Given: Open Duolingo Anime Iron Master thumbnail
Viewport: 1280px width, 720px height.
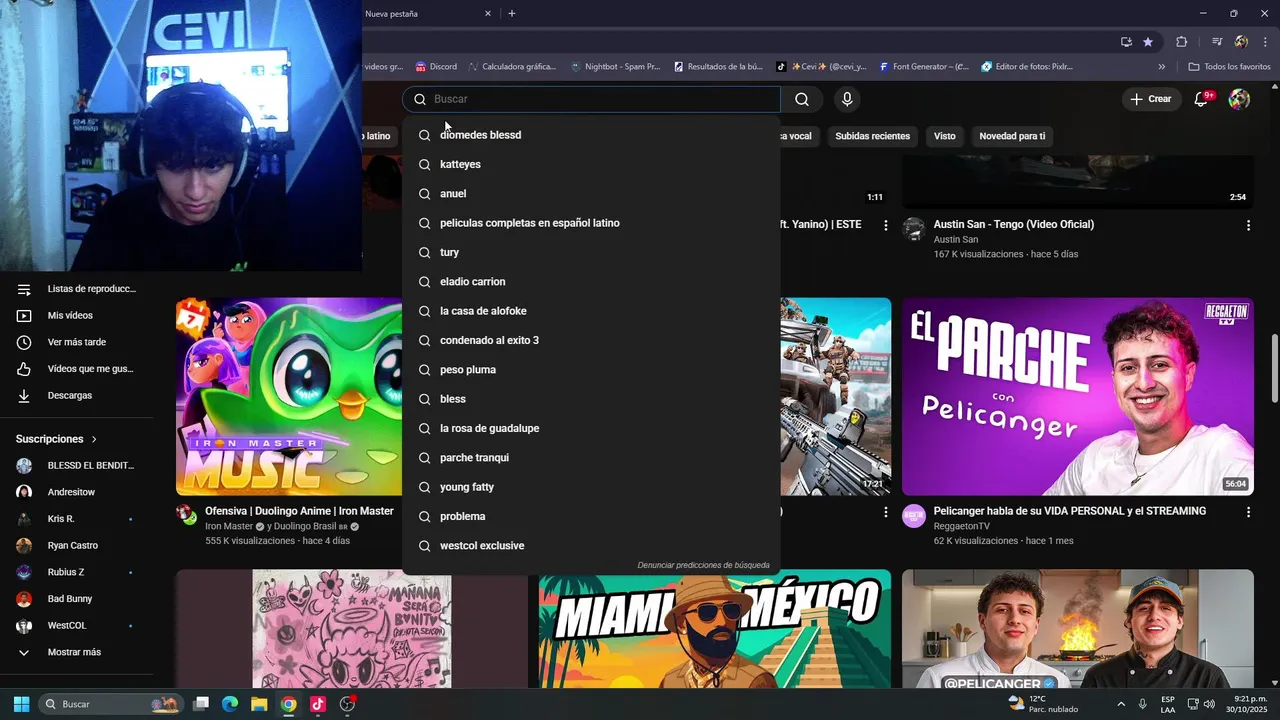Looking at the screenshot, I should (x=289, y=396).
